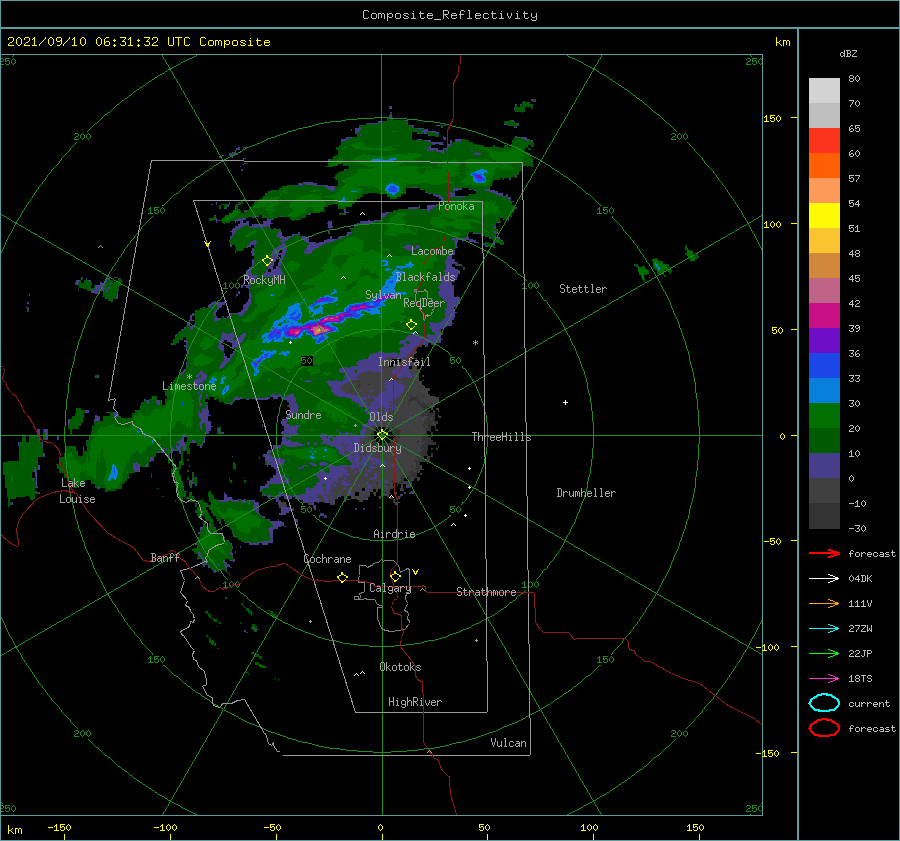Click the cyan 27ZW arrow symbol
This screenshot has height=841, width=900.
coord(824,629)
